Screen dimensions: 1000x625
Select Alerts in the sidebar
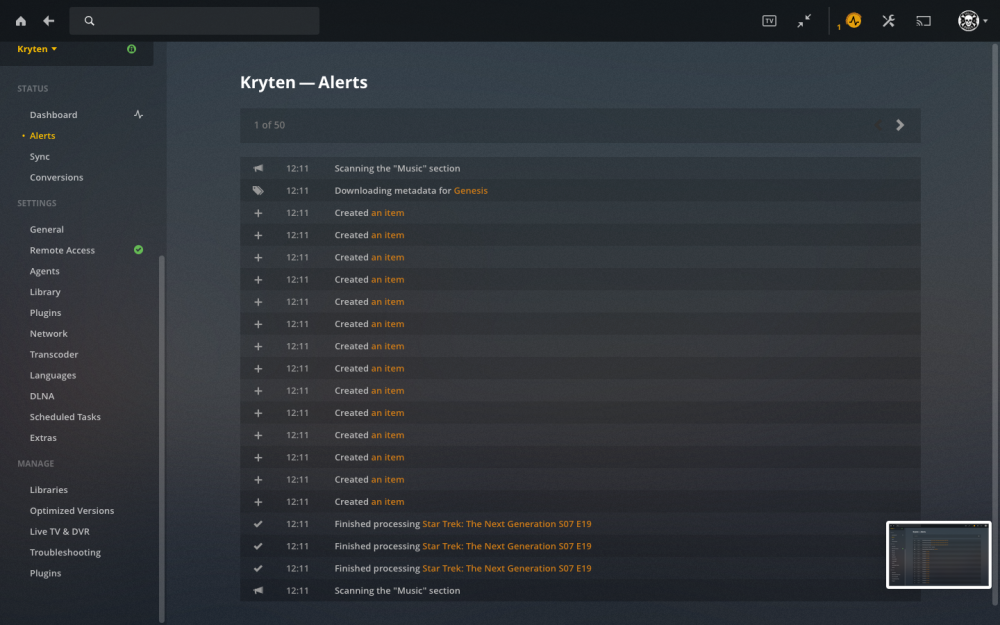tap(42, 136)
